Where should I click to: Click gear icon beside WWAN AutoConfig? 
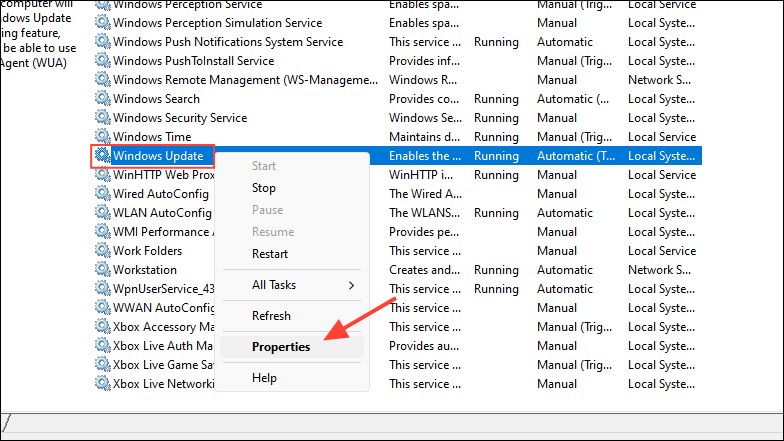click(102, 308)
